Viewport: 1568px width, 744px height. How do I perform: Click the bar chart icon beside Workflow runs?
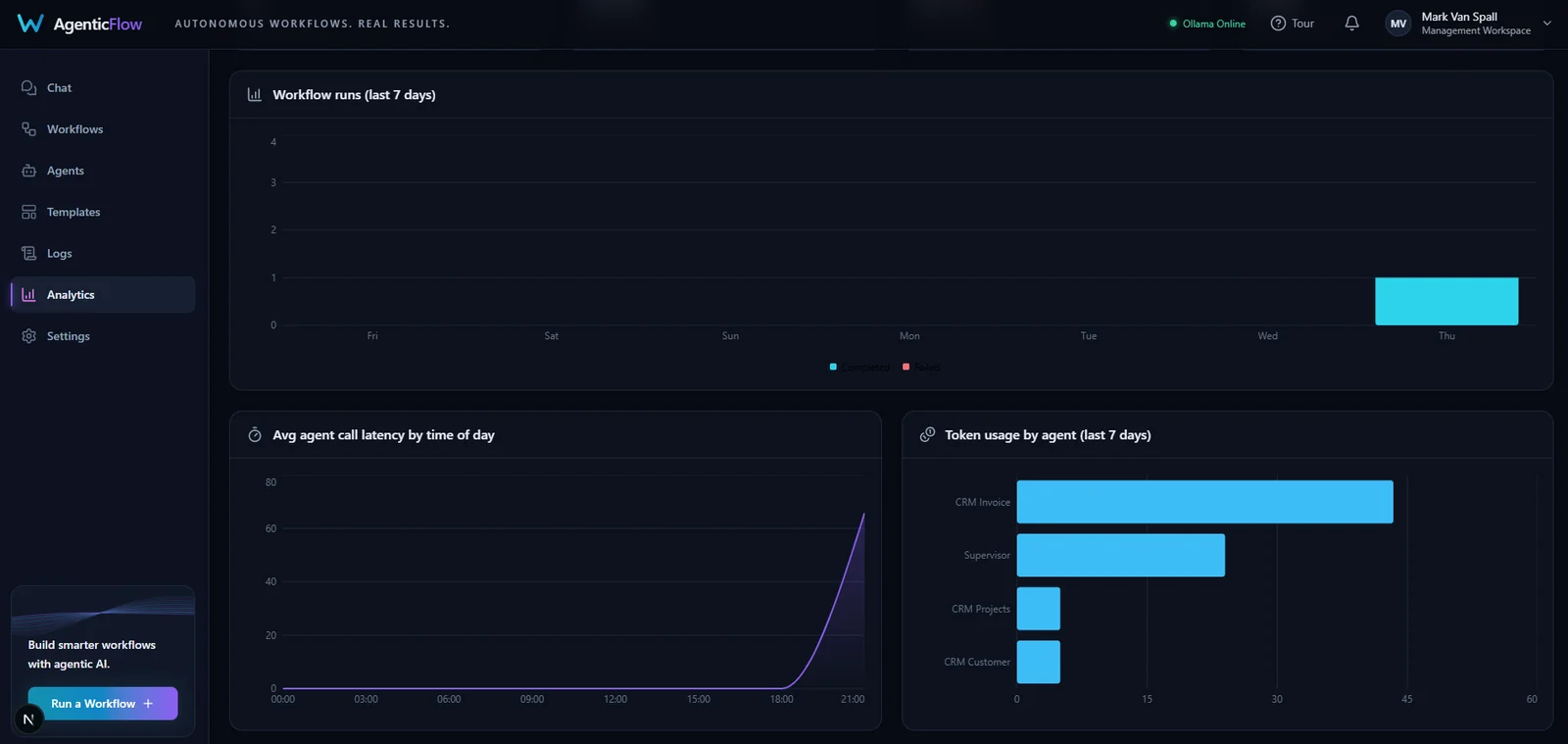tap(255, 95)
